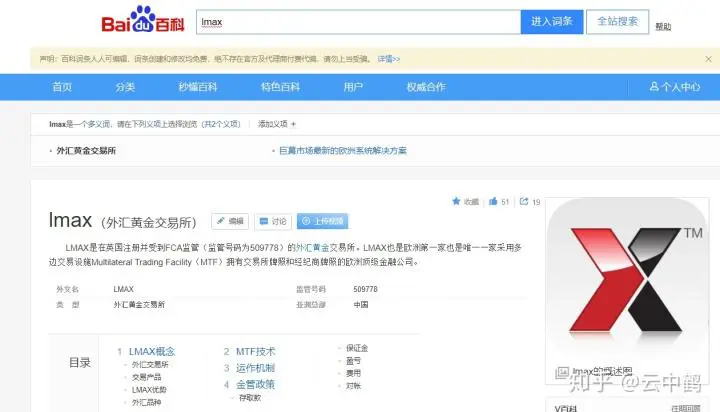This screenshot has width=720, height=412.
Task: Click the image gallery icon under the logo
Action: pyautogui.click(x=562, y=372)
